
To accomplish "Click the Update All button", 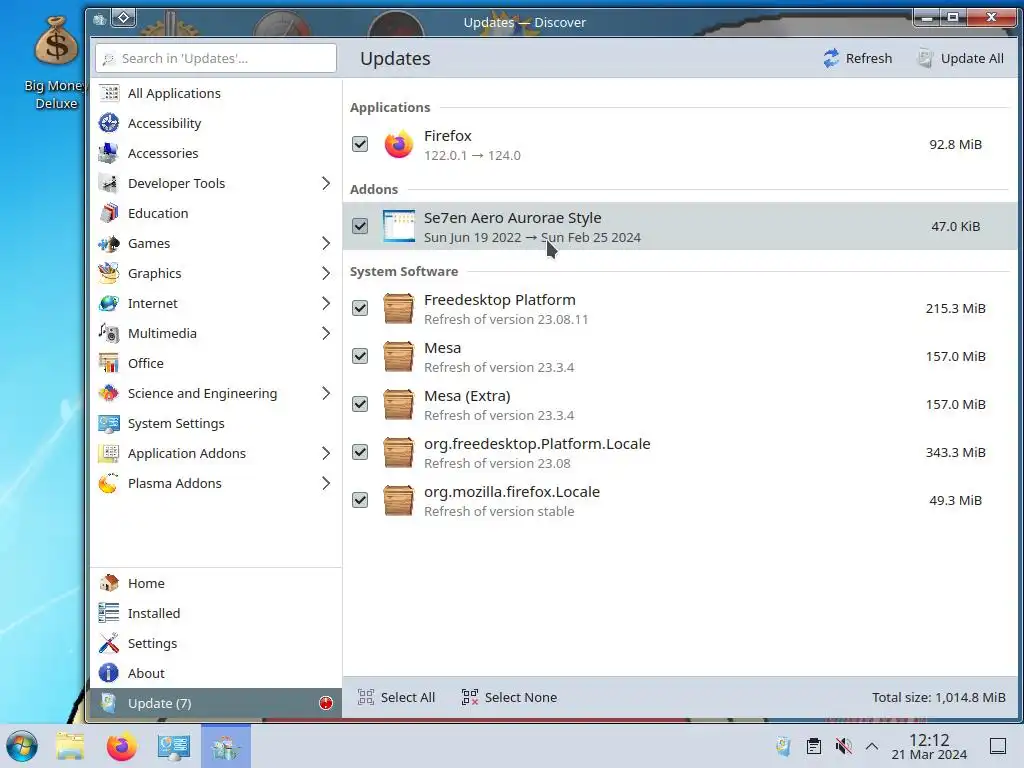I will coord(961,58).
